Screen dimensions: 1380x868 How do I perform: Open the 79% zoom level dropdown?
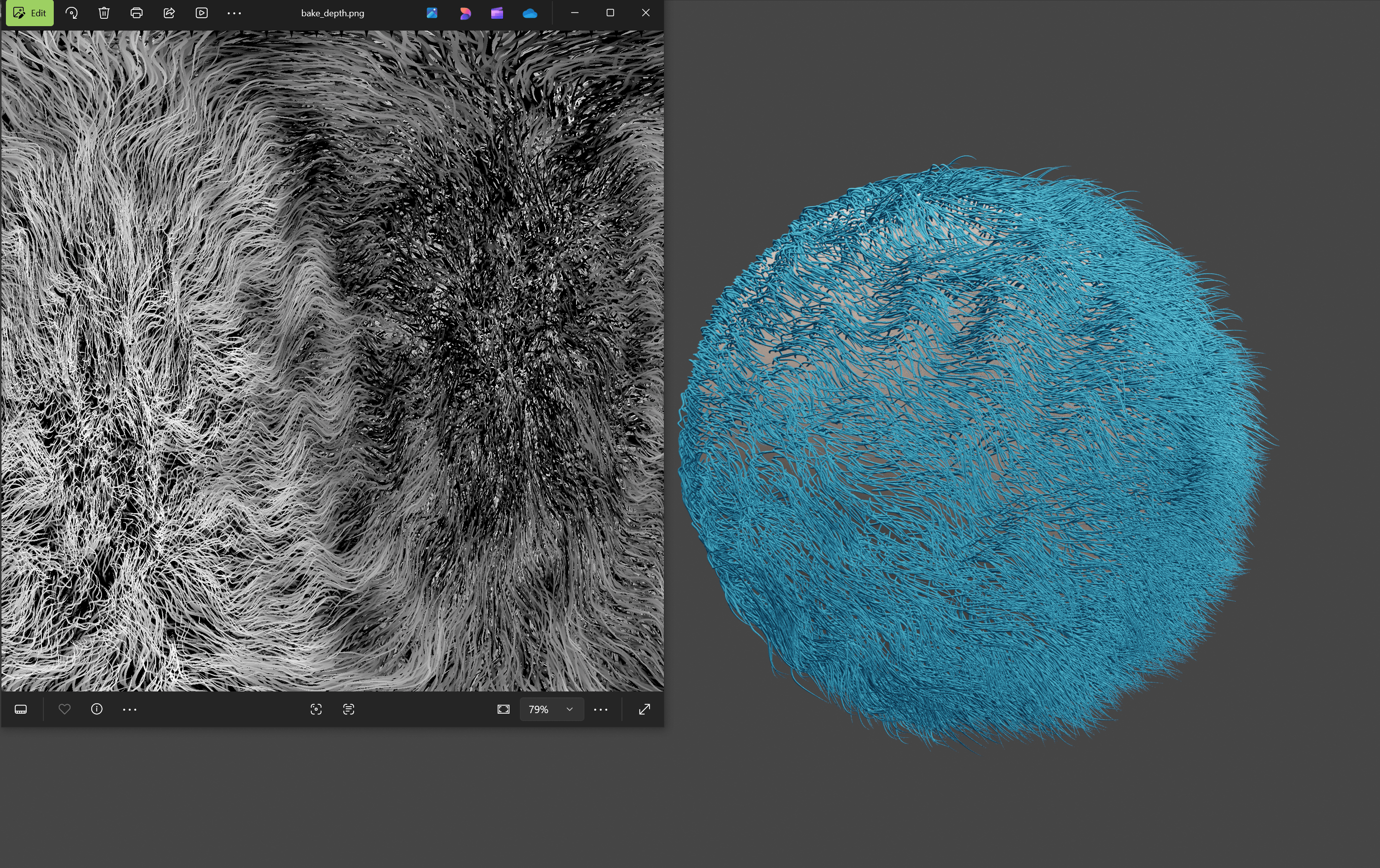point(551,709)
